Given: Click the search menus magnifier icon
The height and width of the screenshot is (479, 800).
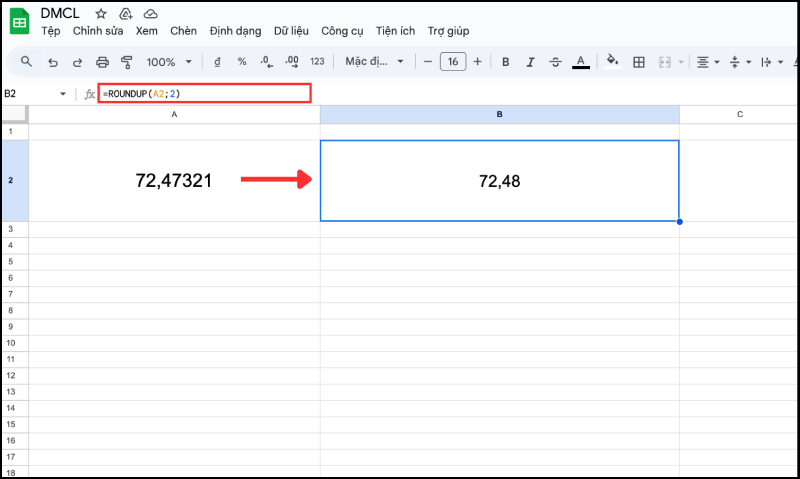Looking at the screenshot, I should coord(27,62).
